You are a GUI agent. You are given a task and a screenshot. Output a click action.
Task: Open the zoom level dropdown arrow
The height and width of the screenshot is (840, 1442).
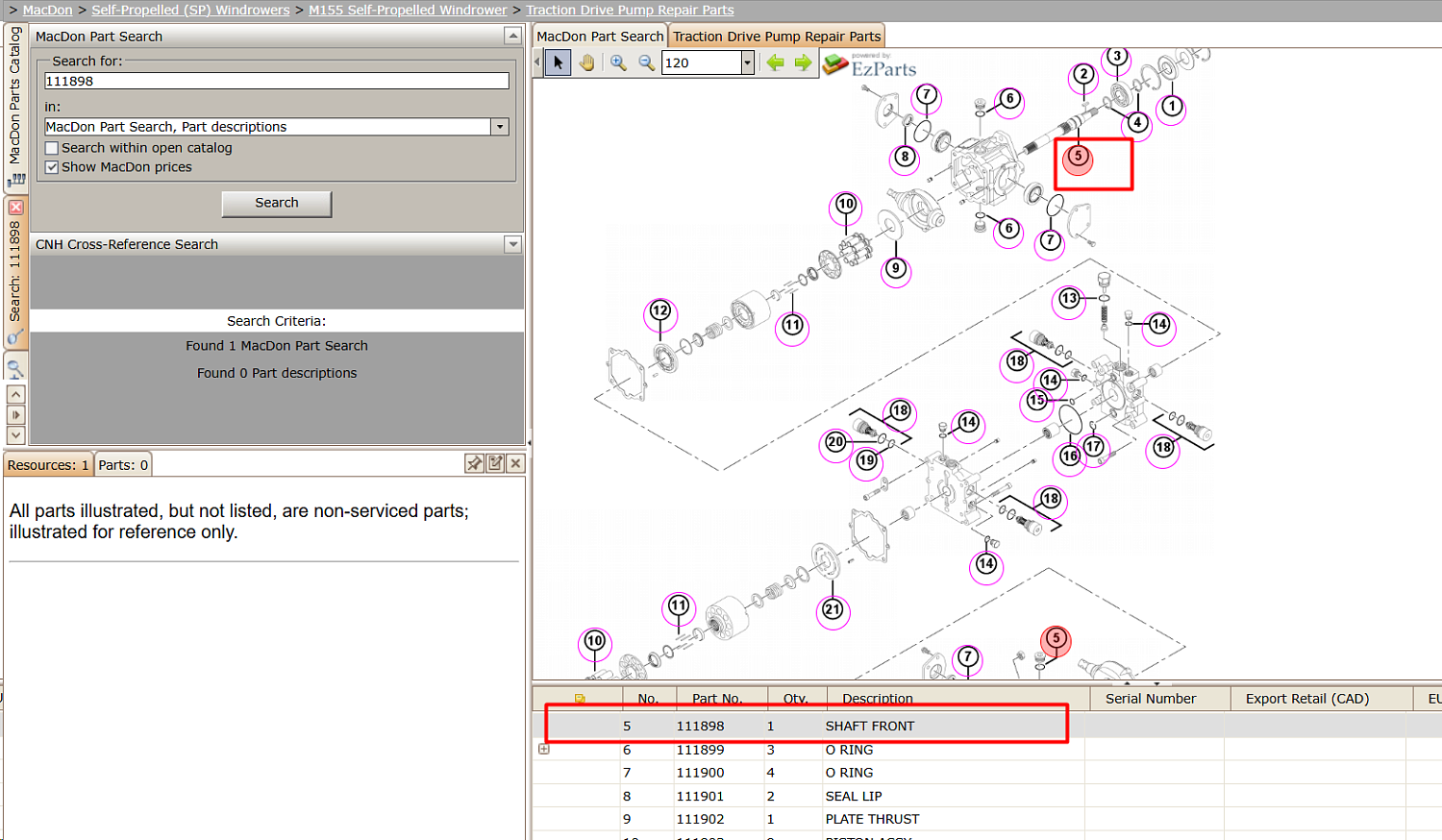(x=747, y=63)
